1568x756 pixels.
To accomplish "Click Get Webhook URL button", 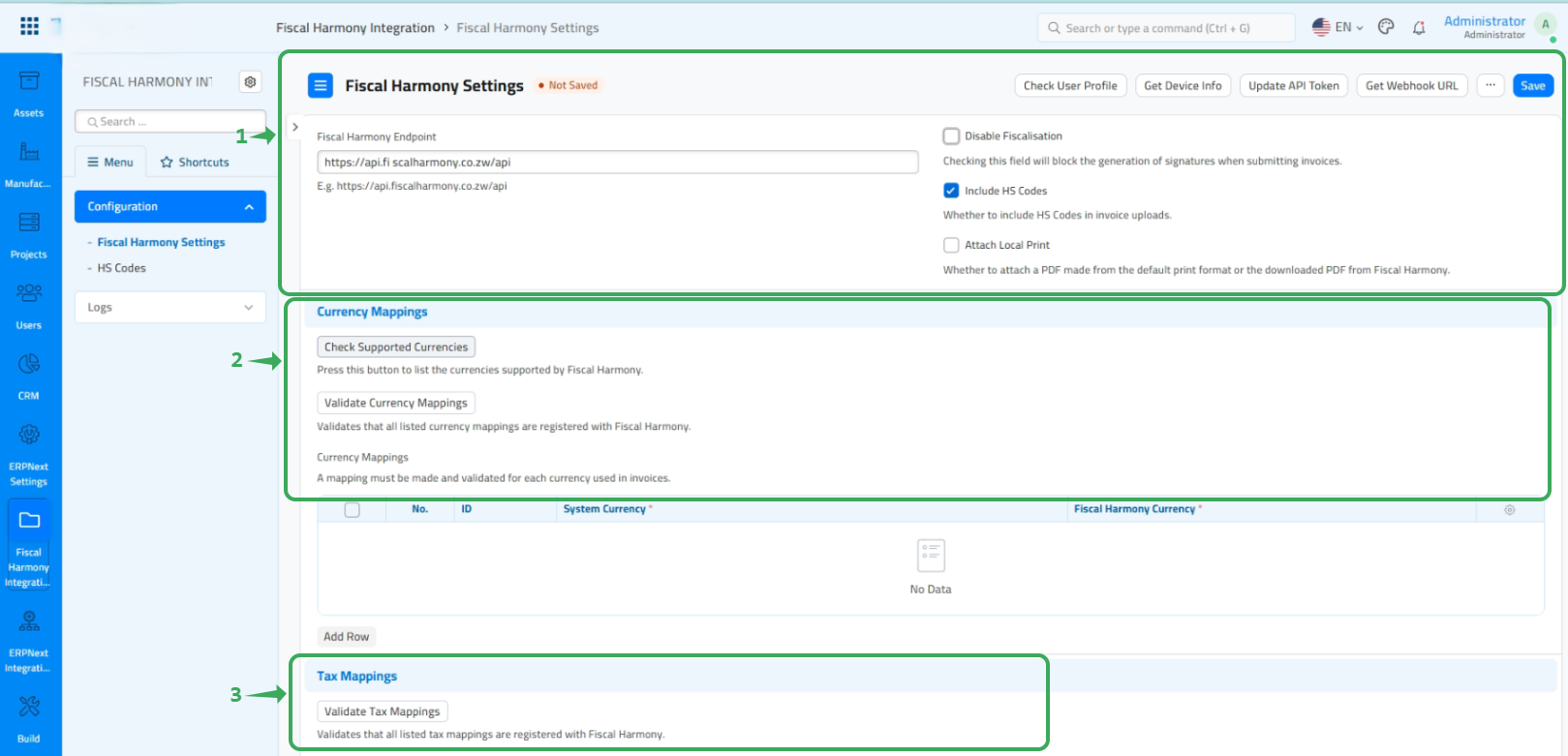I will pyautogui.click(x=1412, y=85).
